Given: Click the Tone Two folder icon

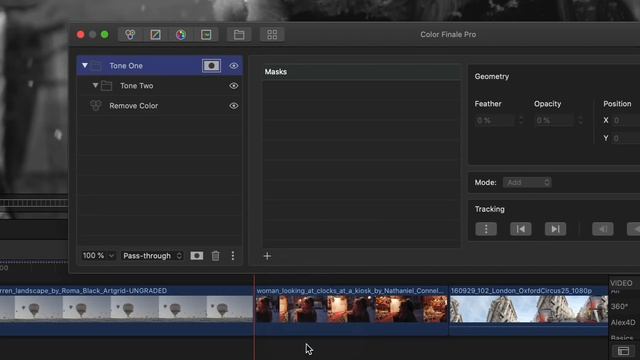Looking at the screenshot, I should 107,86.
